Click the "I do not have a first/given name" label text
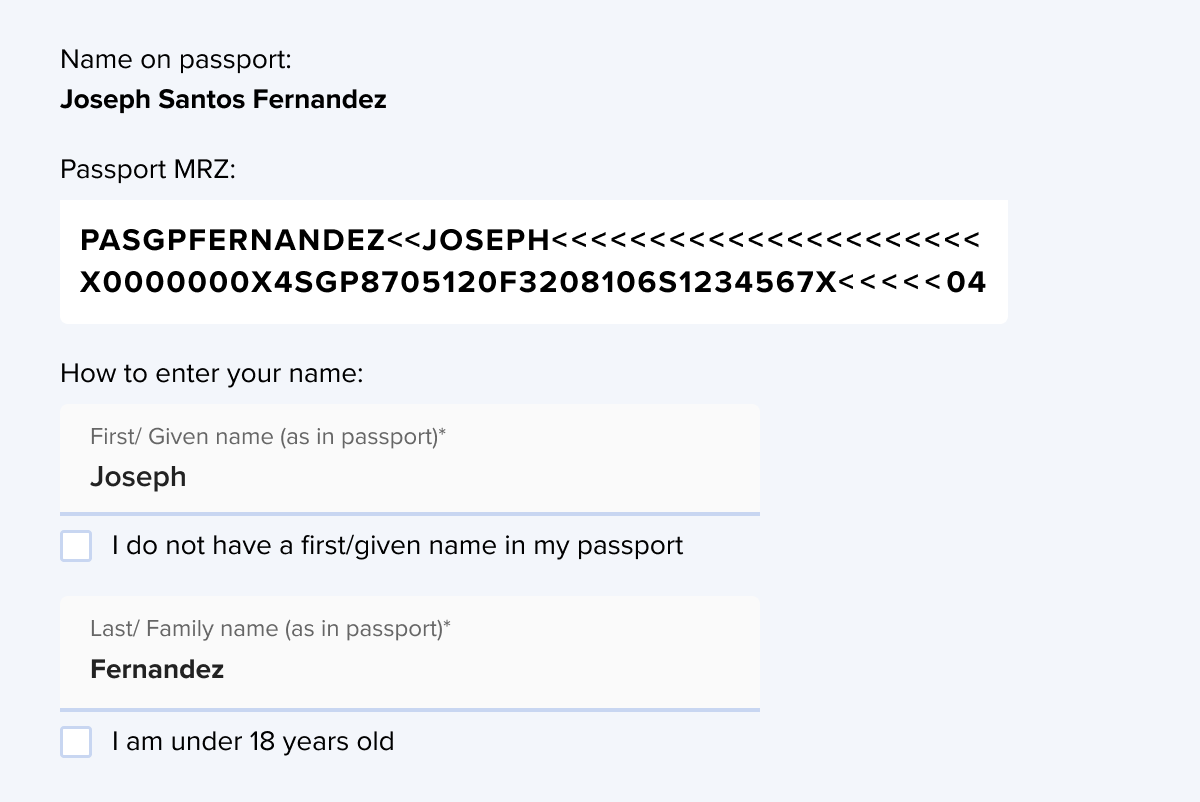This screenshot has width=1200, height=802. [x=397, y=546]
